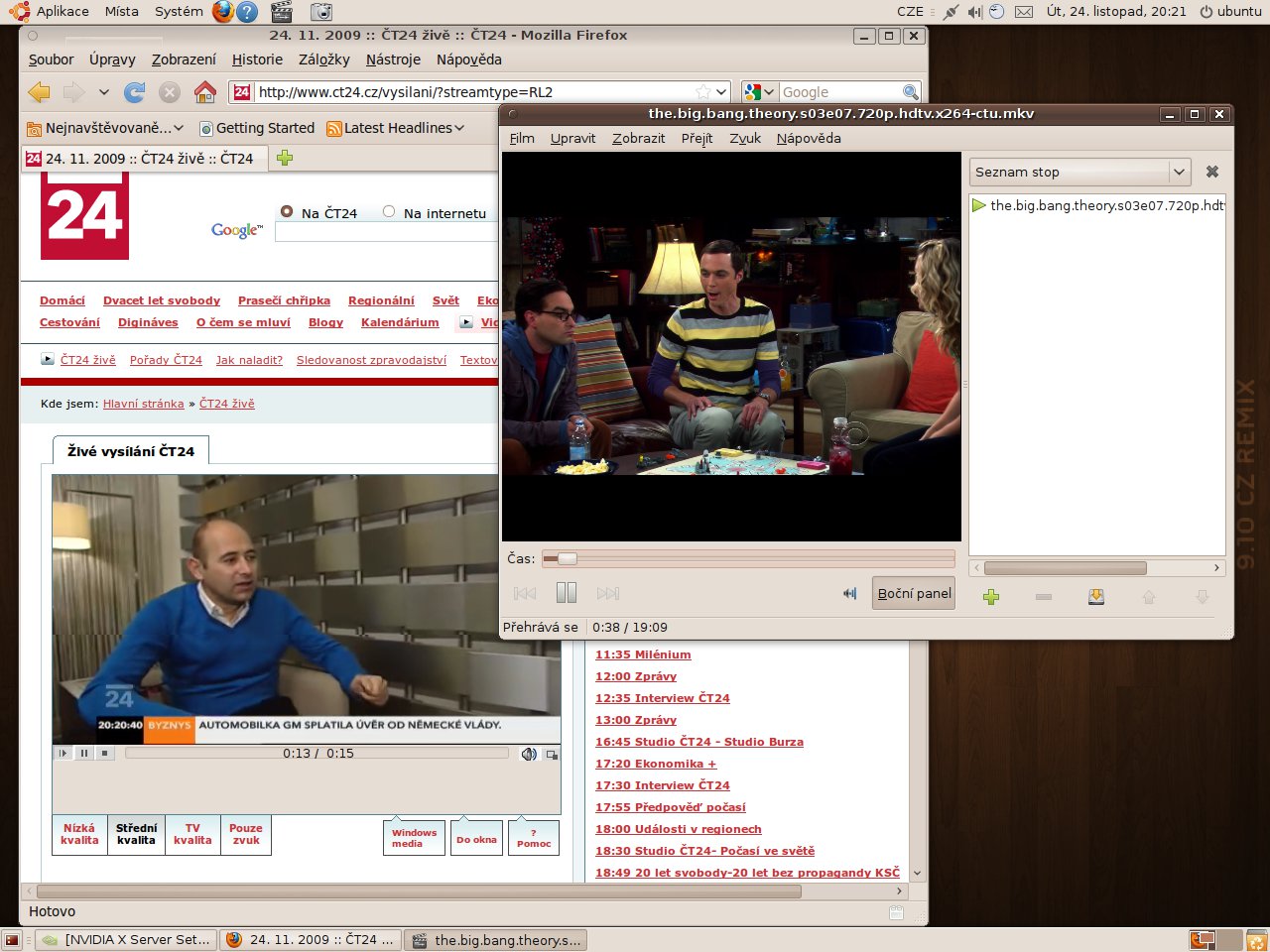Open the Firefox history dropdown arrow
The width and height of the screenshot is (1270, 952).
pyautogui.click(x=103, y=92)
